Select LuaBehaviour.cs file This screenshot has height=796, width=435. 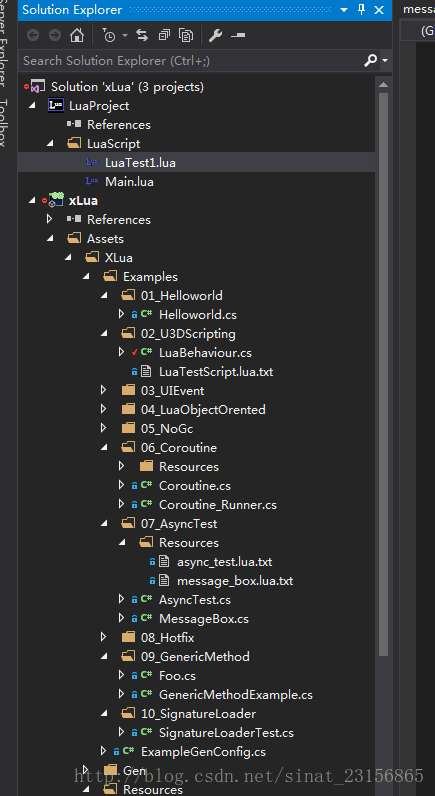click(x=205, y=353)
